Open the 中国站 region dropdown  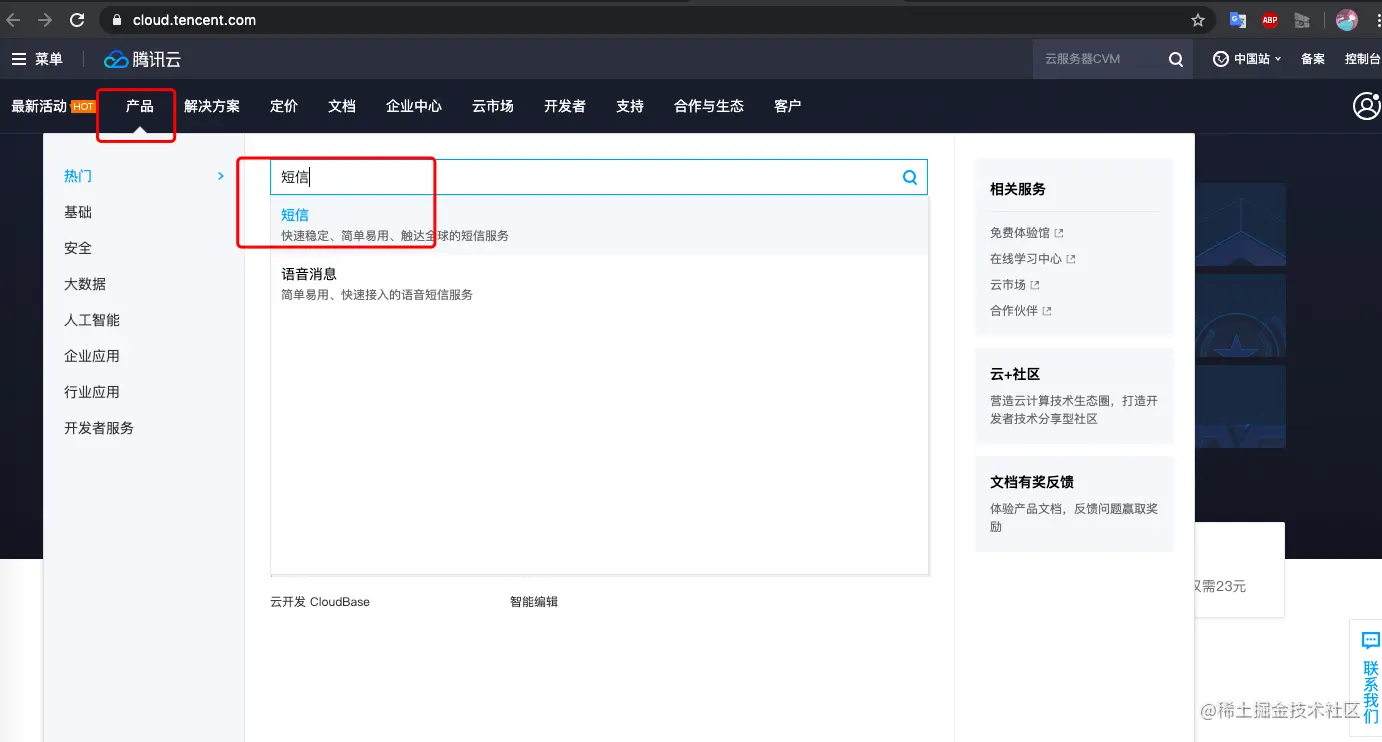point(1248,59)
